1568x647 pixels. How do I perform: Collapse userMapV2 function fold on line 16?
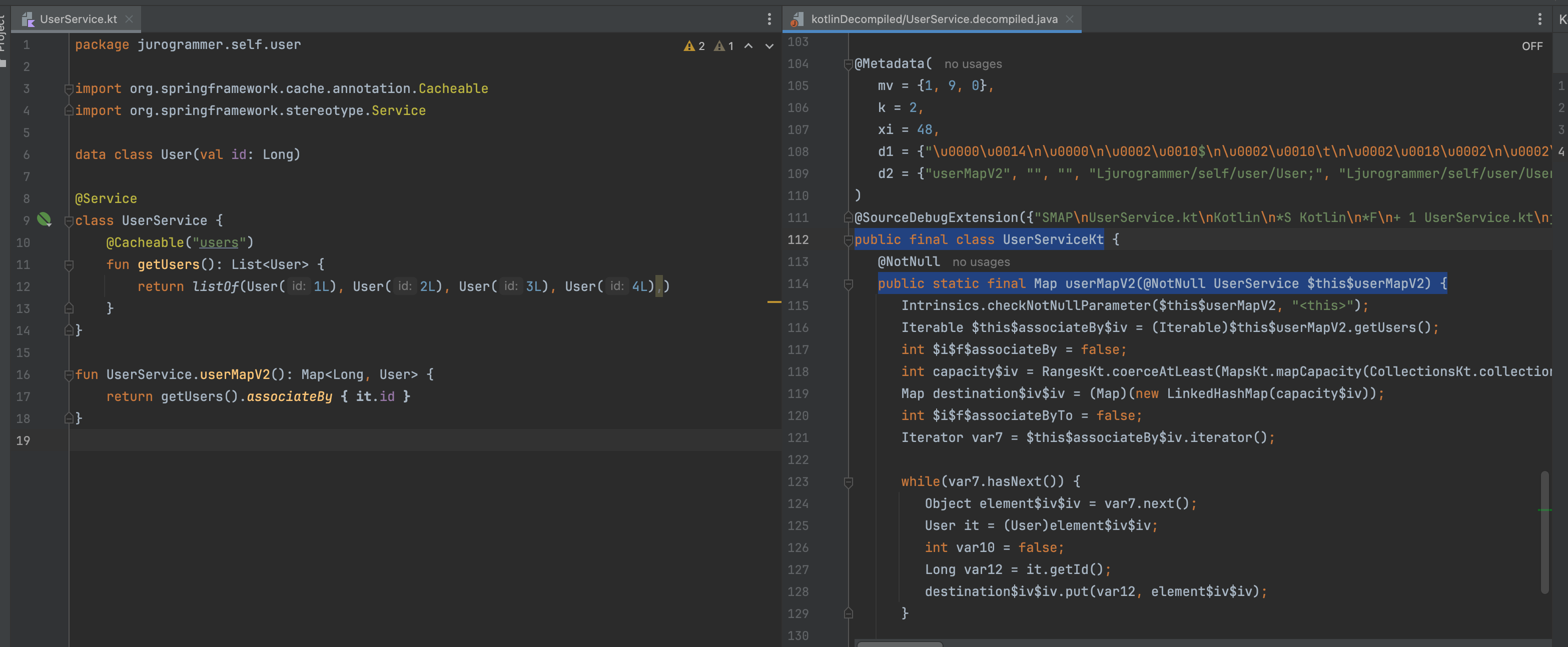[69, 375]
